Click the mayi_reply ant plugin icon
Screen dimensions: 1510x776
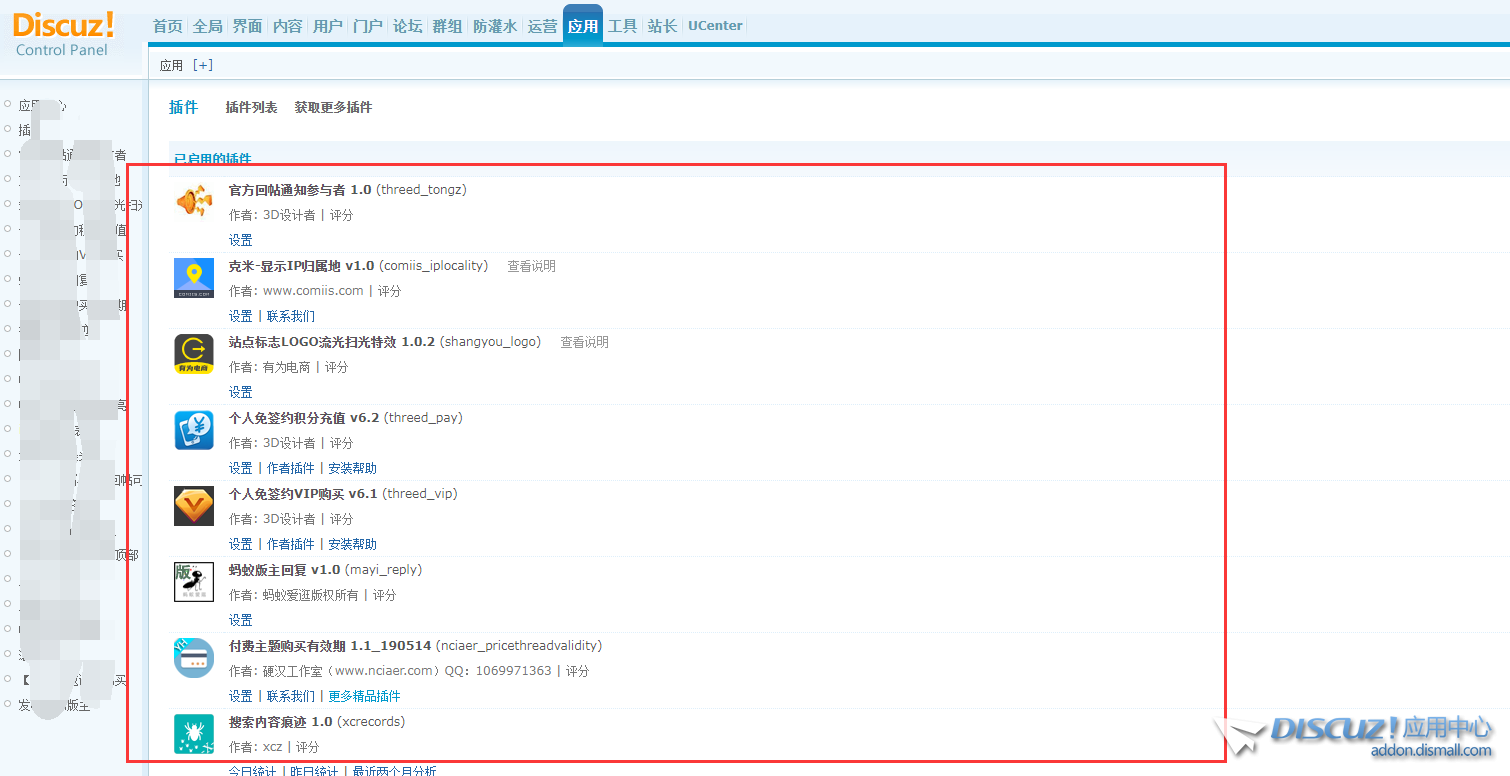coord(194,582)
